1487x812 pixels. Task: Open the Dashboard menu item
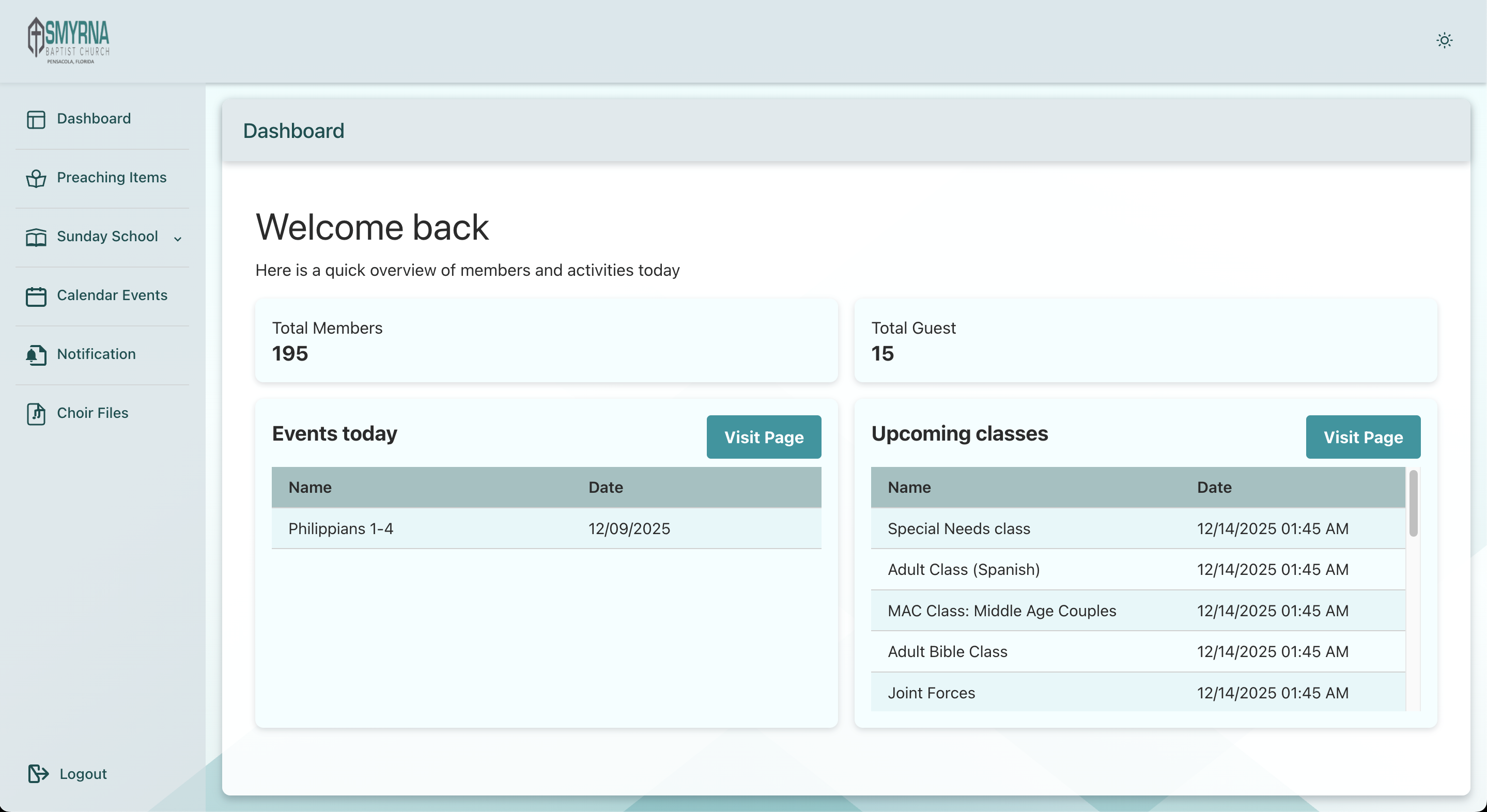click(94, 118)
